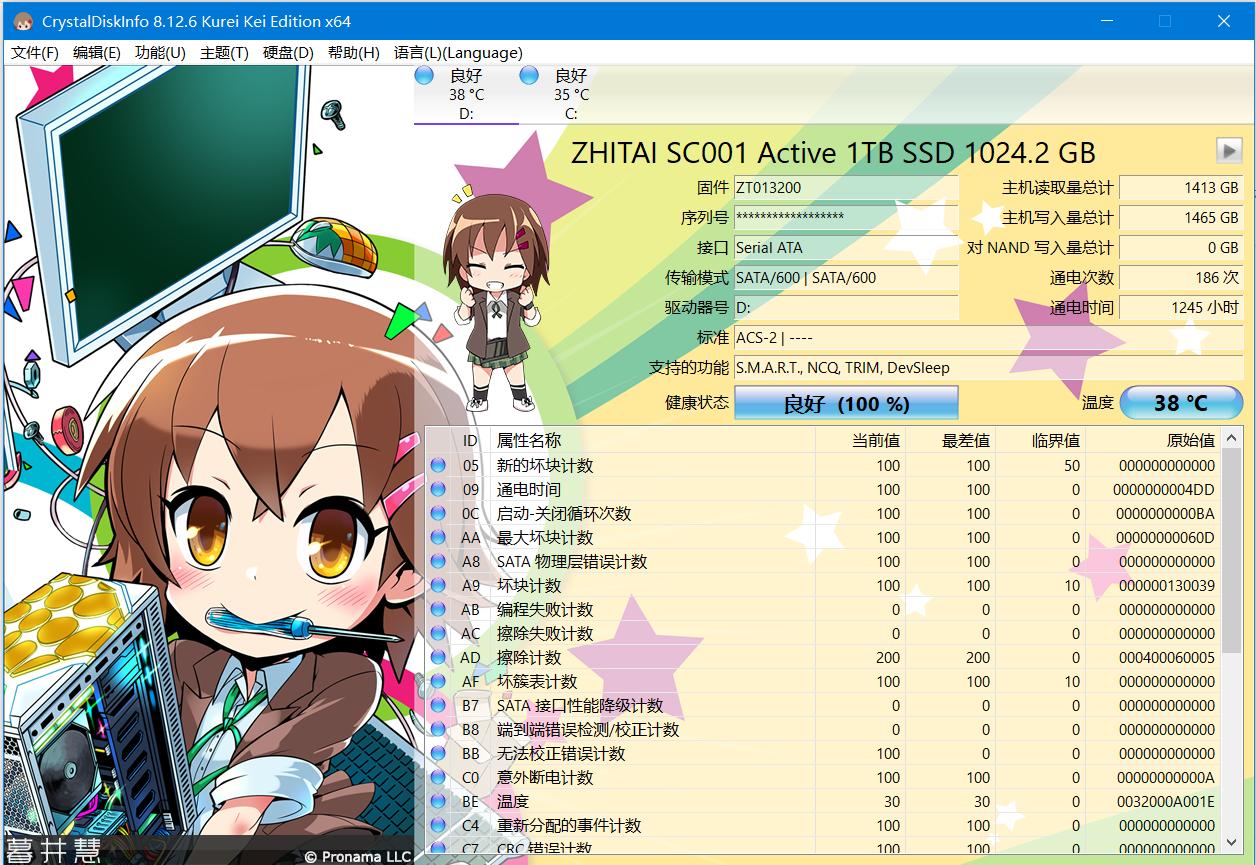Click the masked 序列号 serial number field
The width and height of the screenshot is (1256, 865).
tap(846, 217)
